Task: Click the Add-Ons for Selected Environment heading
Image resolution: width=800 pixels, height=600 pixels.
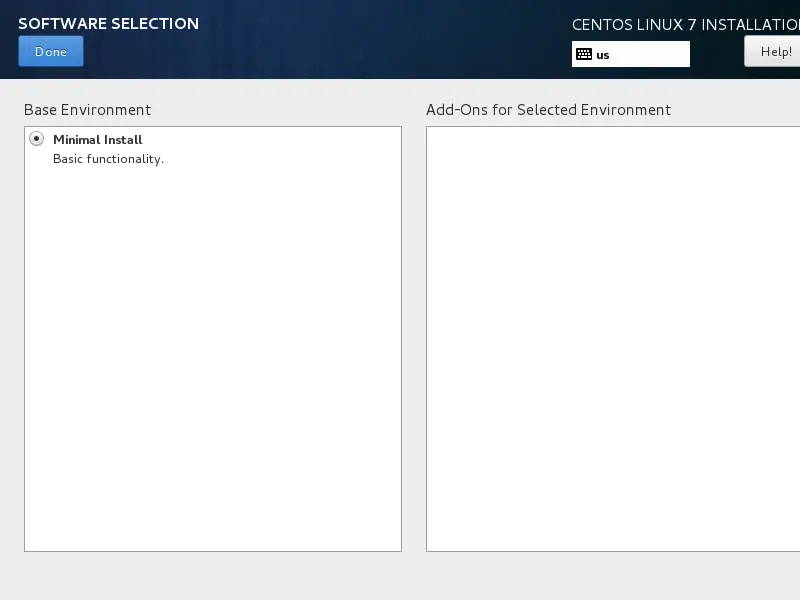Action: (x=548, y=110)
